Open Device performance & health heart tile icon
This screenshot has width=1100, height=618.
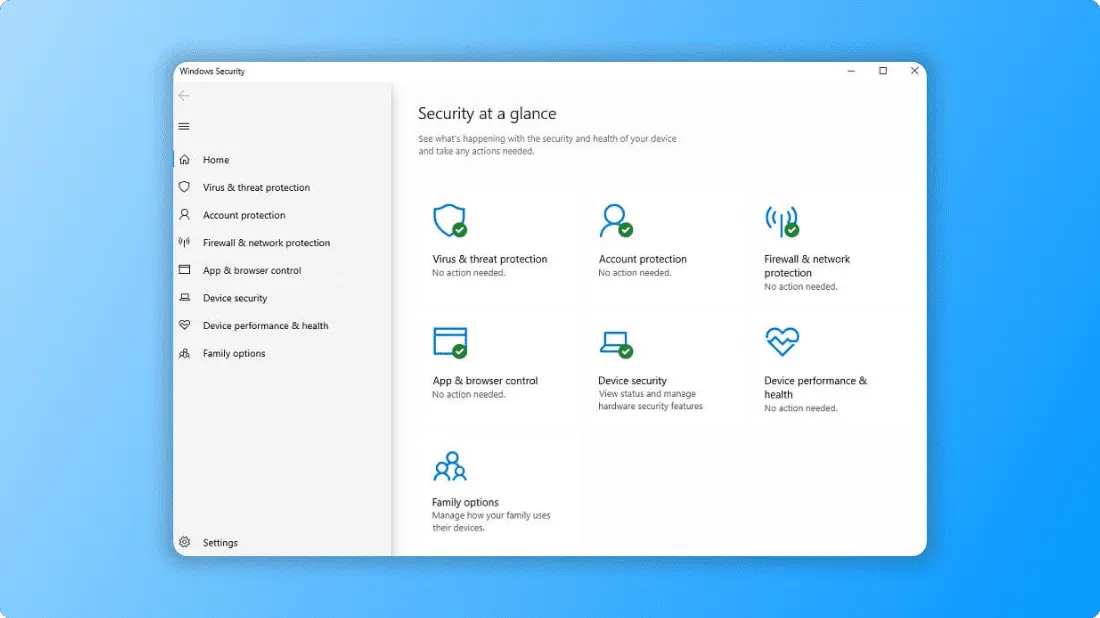(782, 342)
